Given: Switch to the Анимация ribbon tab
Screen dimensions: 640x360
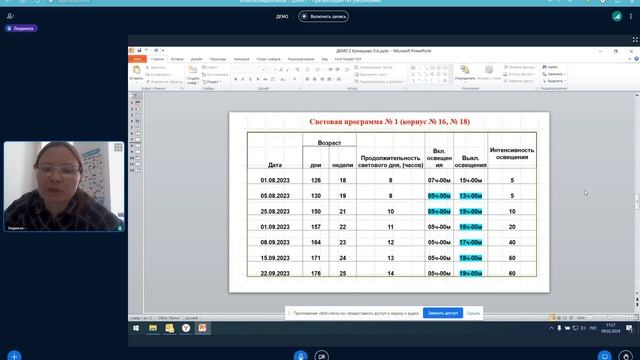Looking at the screenshot, I should [241, 59].
